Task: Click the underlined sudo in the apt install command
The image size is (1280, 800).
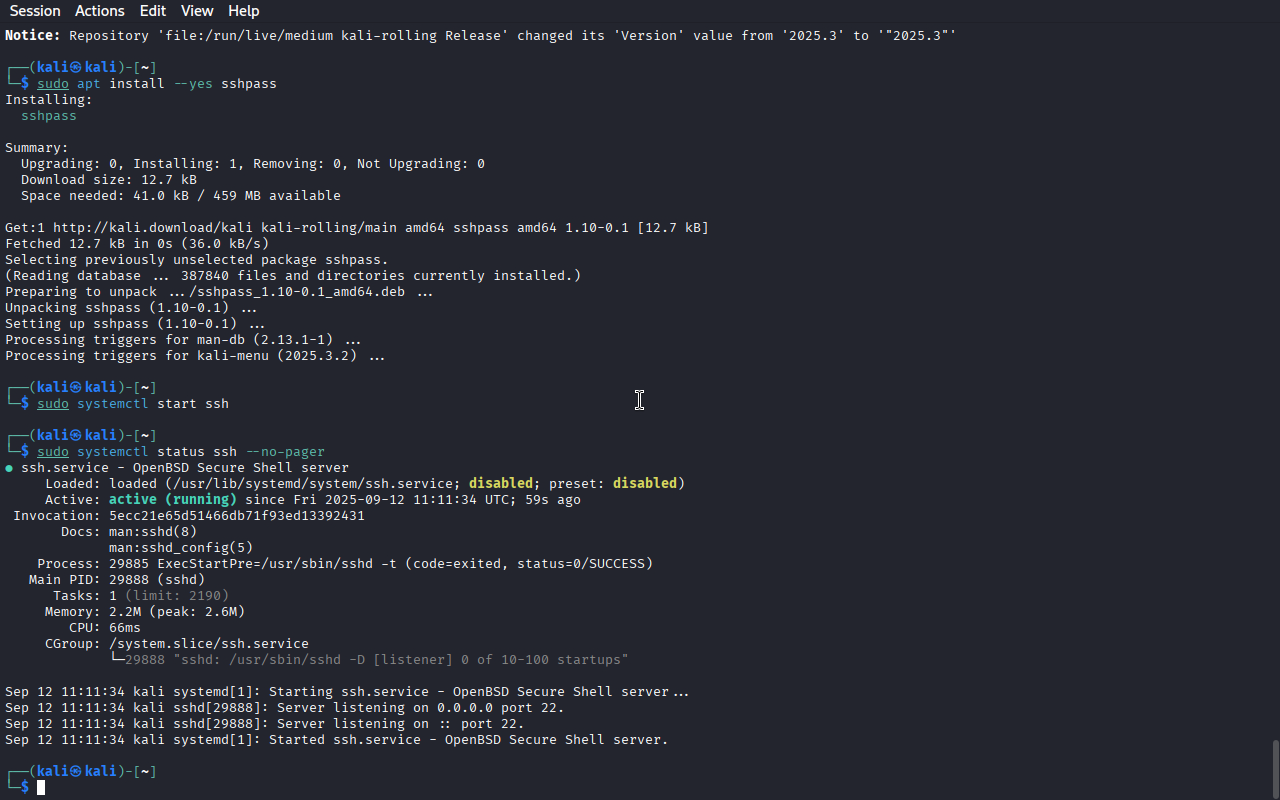Action: coord(53,84)
